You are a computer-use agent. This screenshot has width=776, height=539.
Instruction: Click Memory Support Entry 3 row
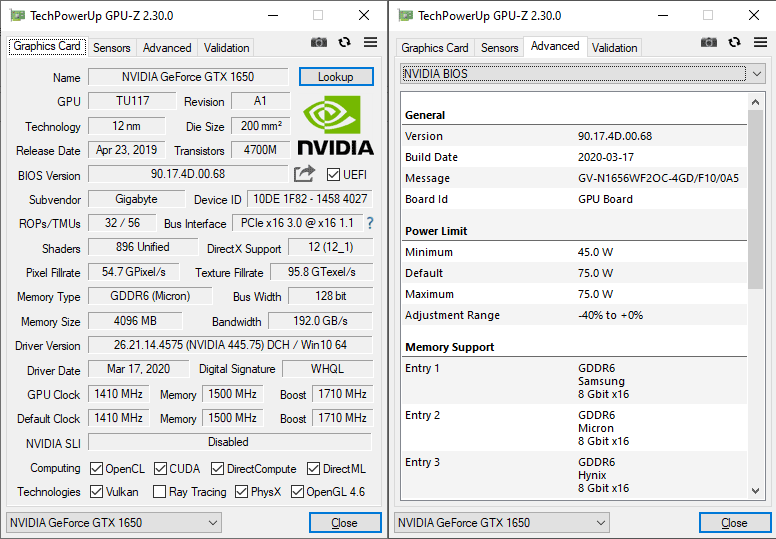pos(574,475)
